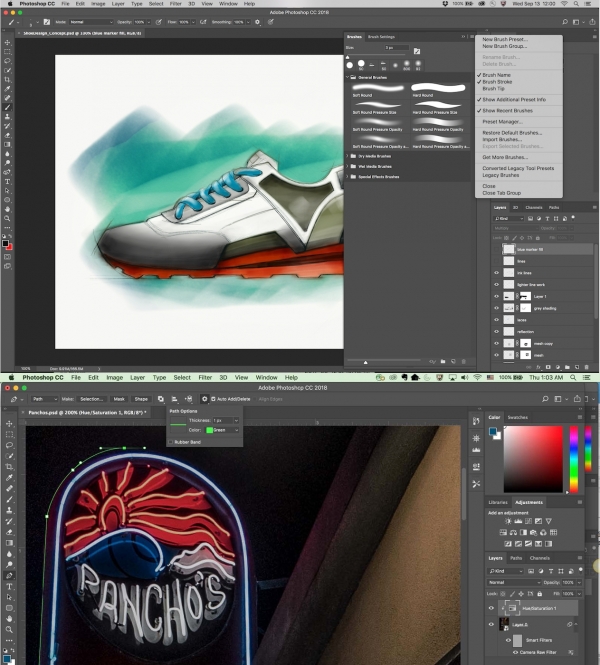Open the path Color dropdown showing Green
600x665 pixels.
tap(222, 430)
